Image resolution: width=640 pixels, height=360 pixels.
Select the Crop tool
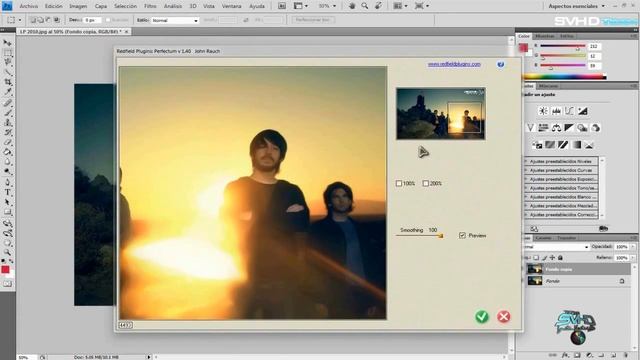[x=7, y=82]
